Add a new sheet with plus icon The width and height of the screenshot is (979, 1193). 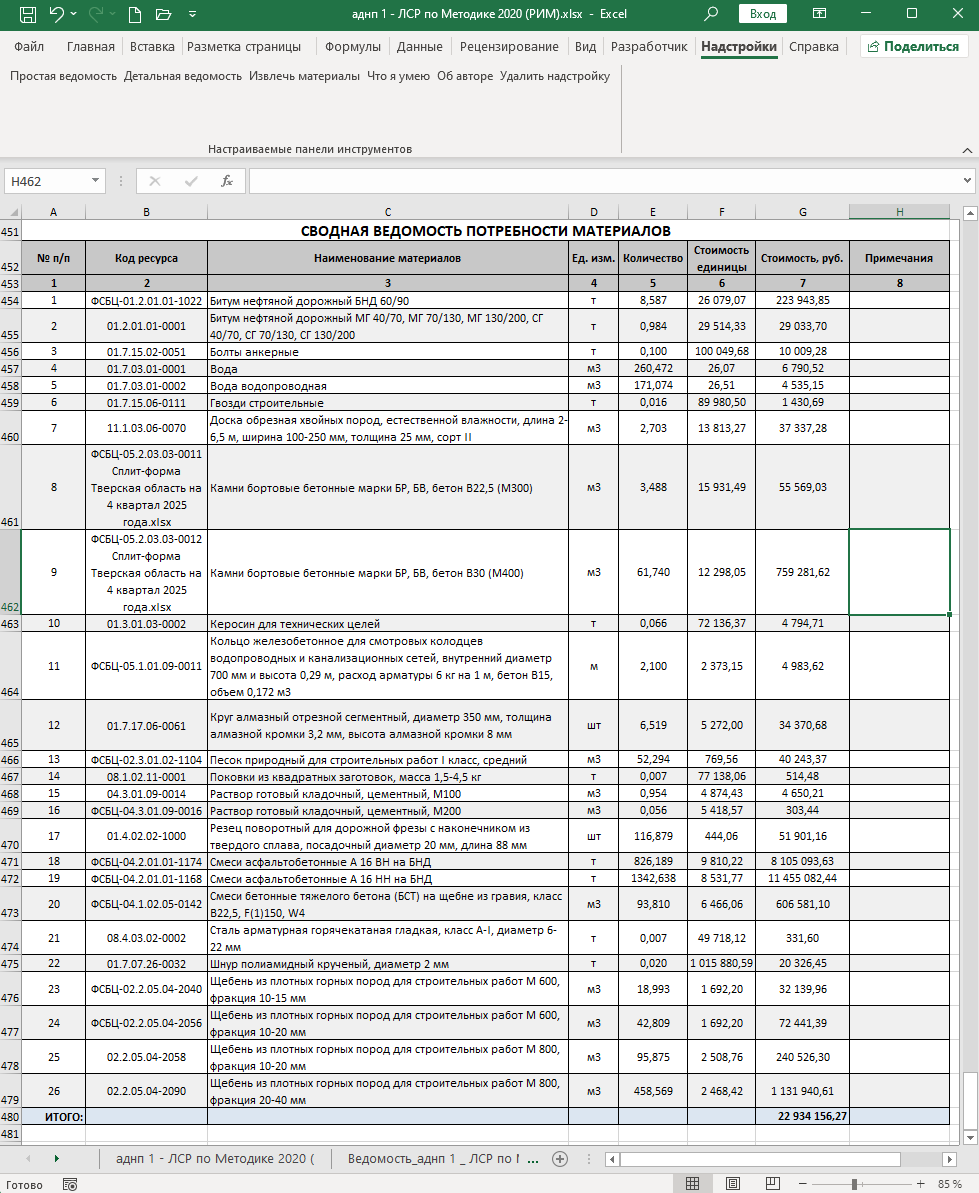pos(560,1158)
